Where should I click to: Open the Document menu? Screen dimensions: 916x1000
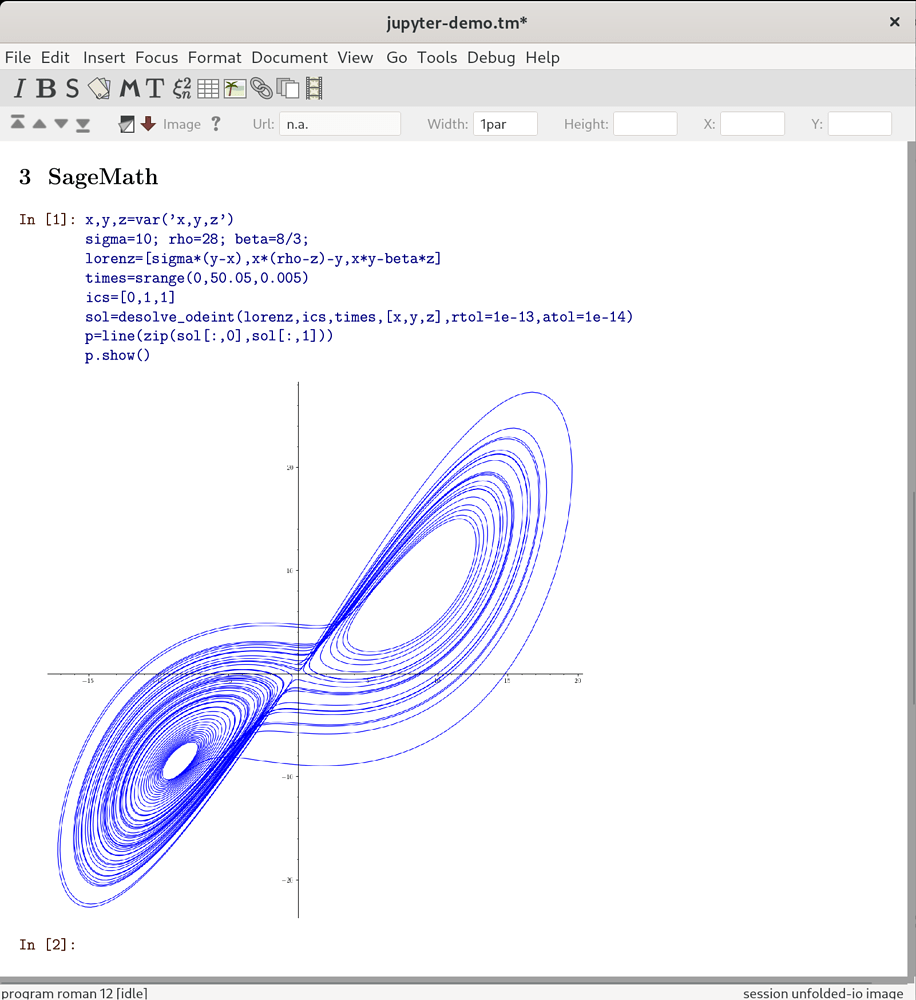point(290,57)
